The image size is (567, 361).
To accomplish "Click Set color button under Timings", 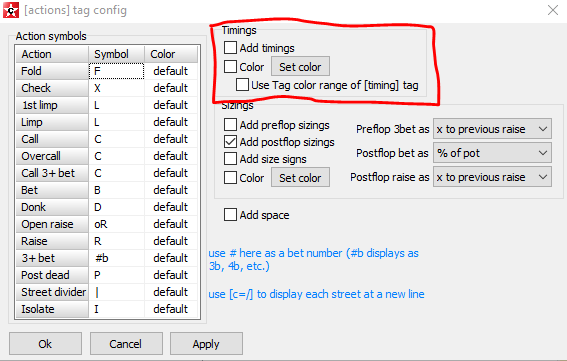I will coord(300,66).
